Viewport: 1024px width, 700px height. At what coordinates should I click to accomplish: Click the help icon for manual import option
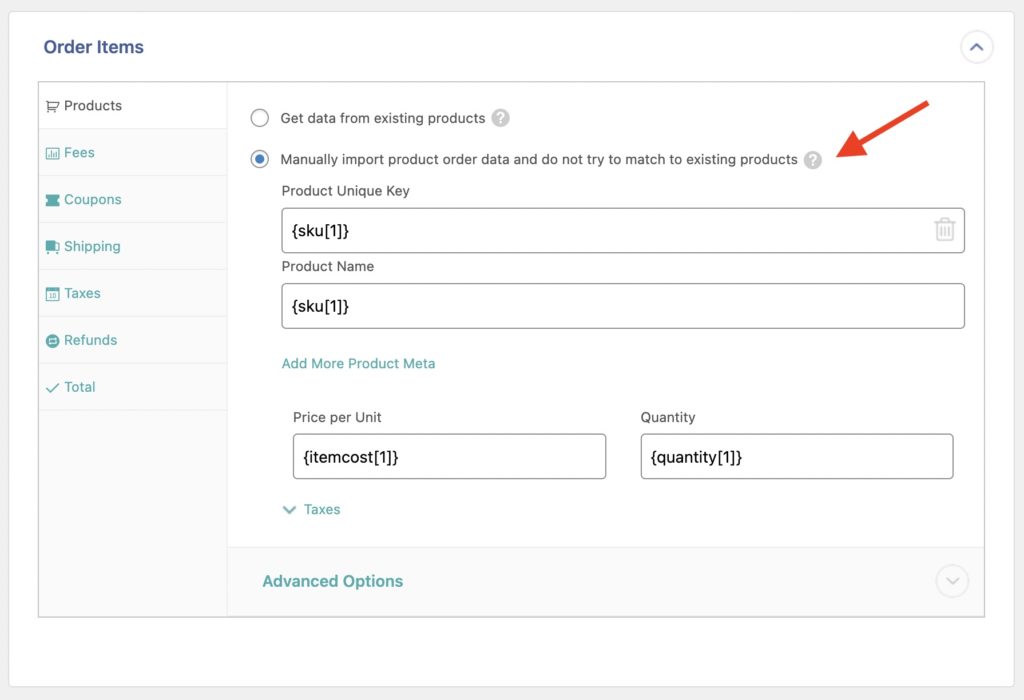click(813, 159)
